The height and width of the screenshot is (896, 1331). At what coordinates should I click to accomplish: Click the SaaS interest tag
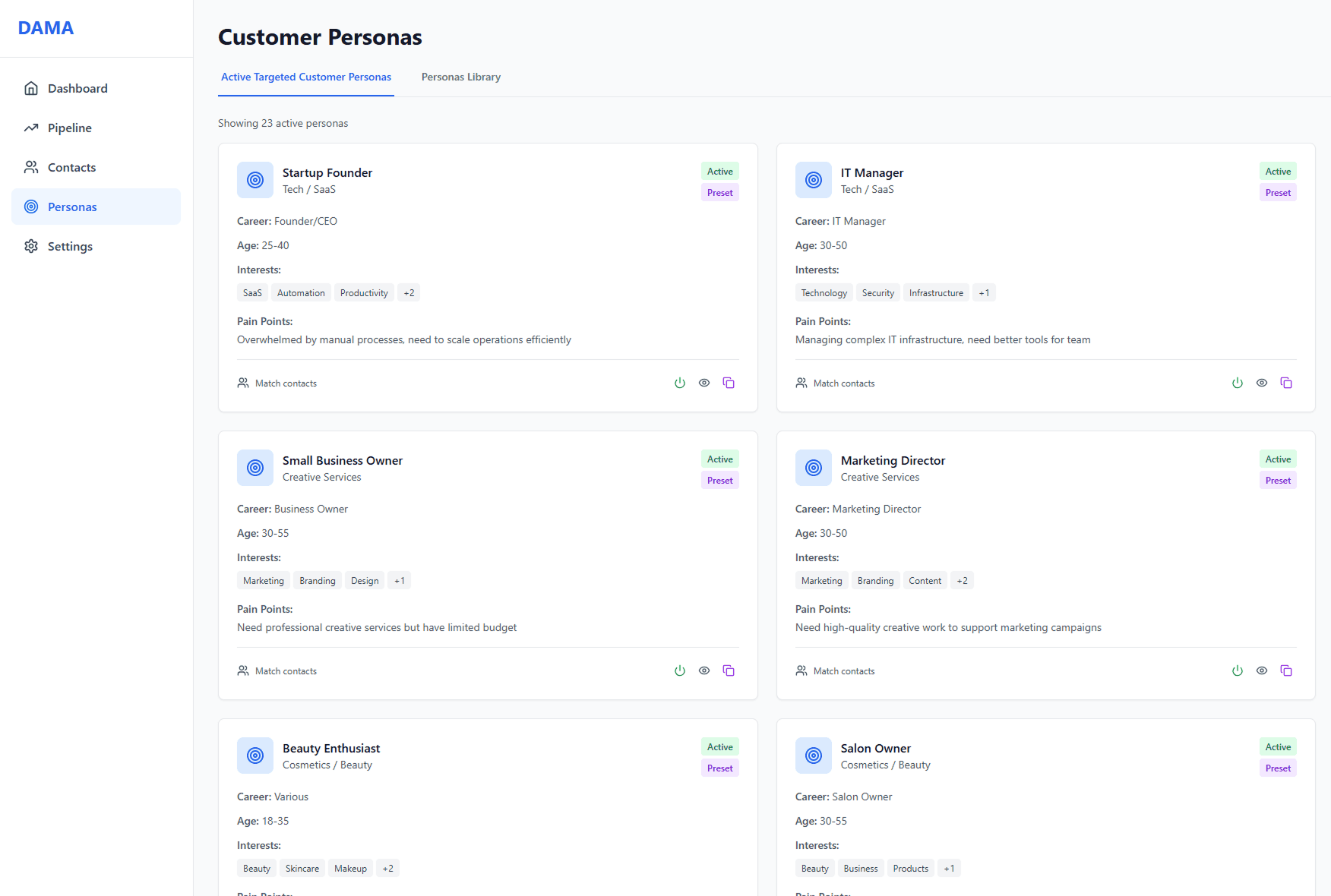(252, 293)
